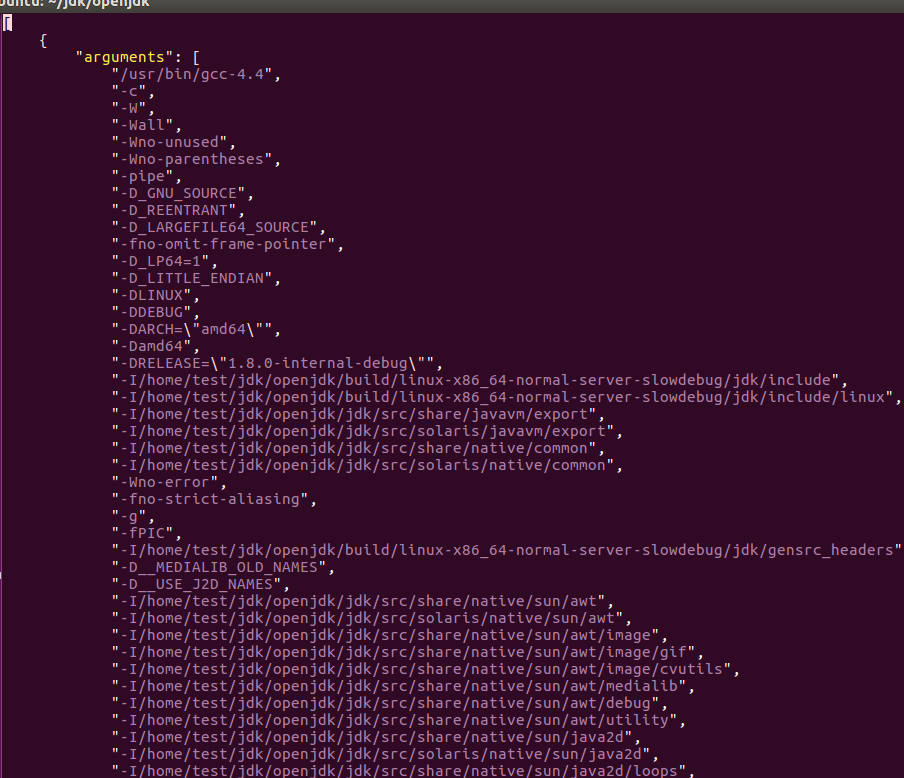Click the "-DLINUX" line
Image resolution: width=904 pixels, height=778 pixels.
pos(156,295)
